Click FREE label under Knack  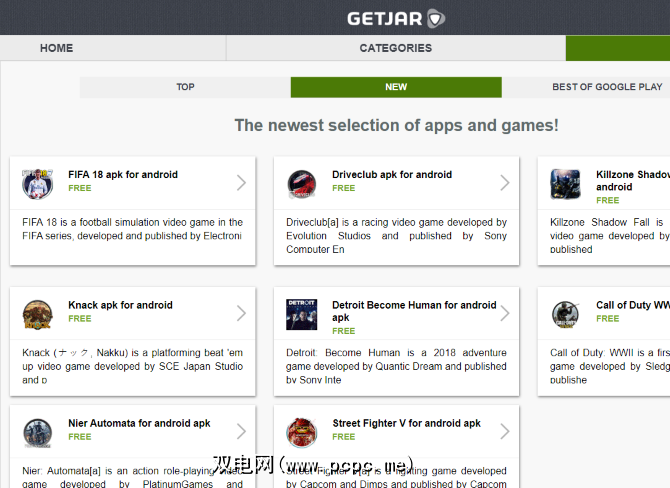[80, 318]
